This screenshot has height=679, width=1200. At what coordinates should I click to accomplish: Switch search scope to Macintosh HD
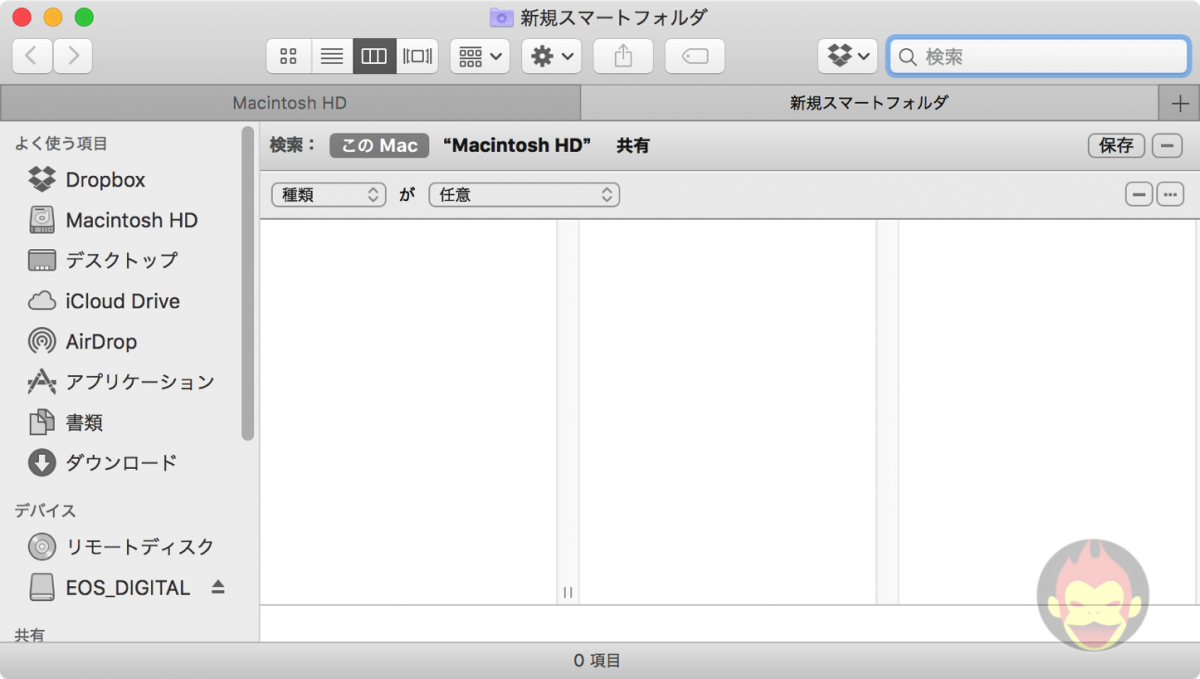(x=516, y=145)
